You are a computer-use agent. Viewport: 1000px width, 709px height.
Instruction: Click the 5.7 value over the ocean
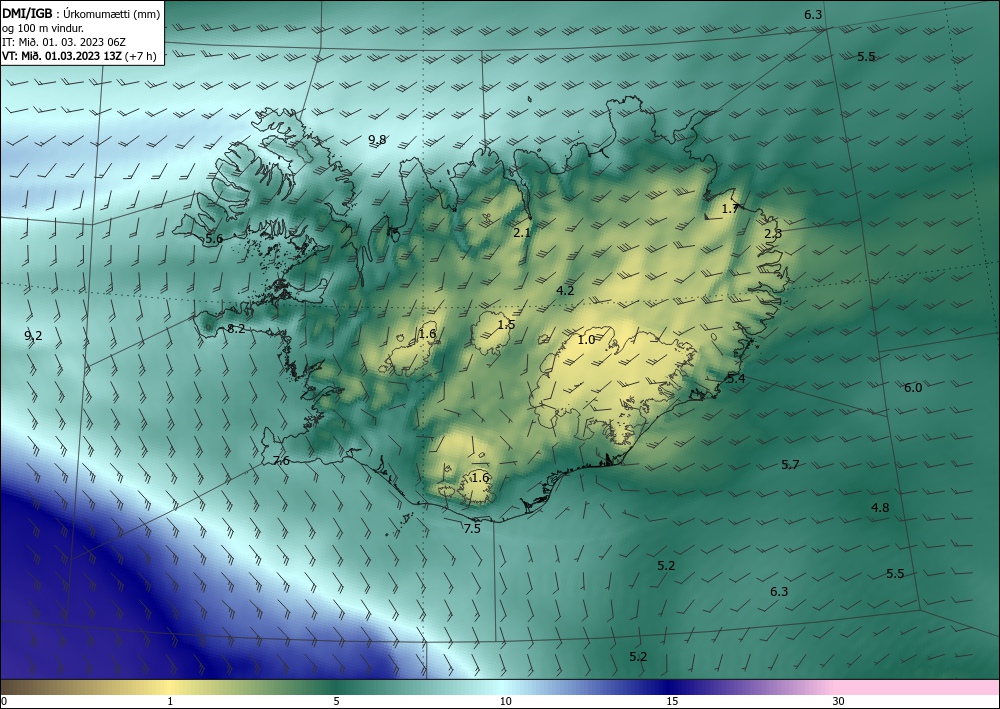[x=790, y=465]
